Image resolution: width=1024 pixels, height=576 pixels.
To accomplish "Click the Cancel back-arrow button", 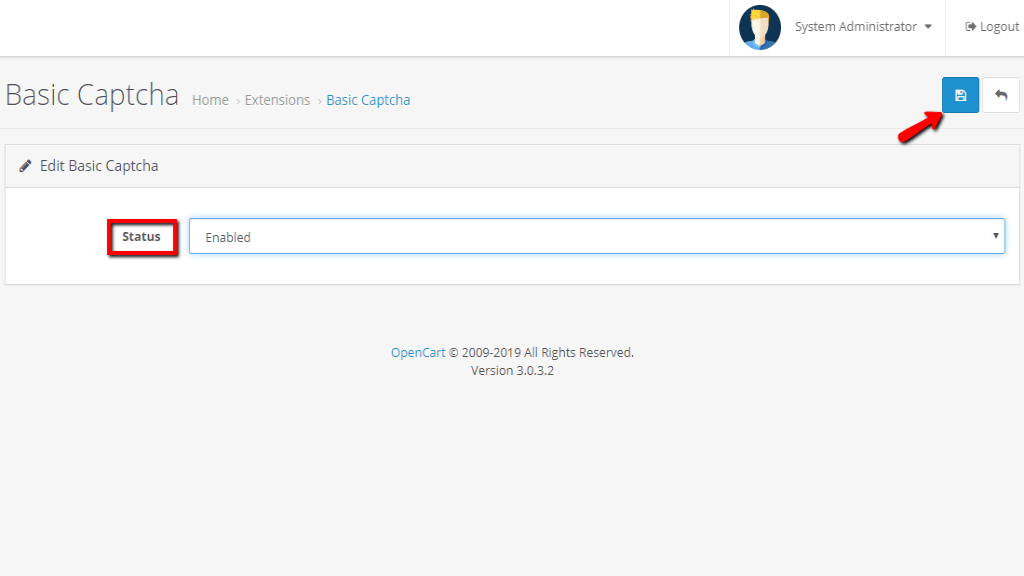I will [x=1001, y=95].
